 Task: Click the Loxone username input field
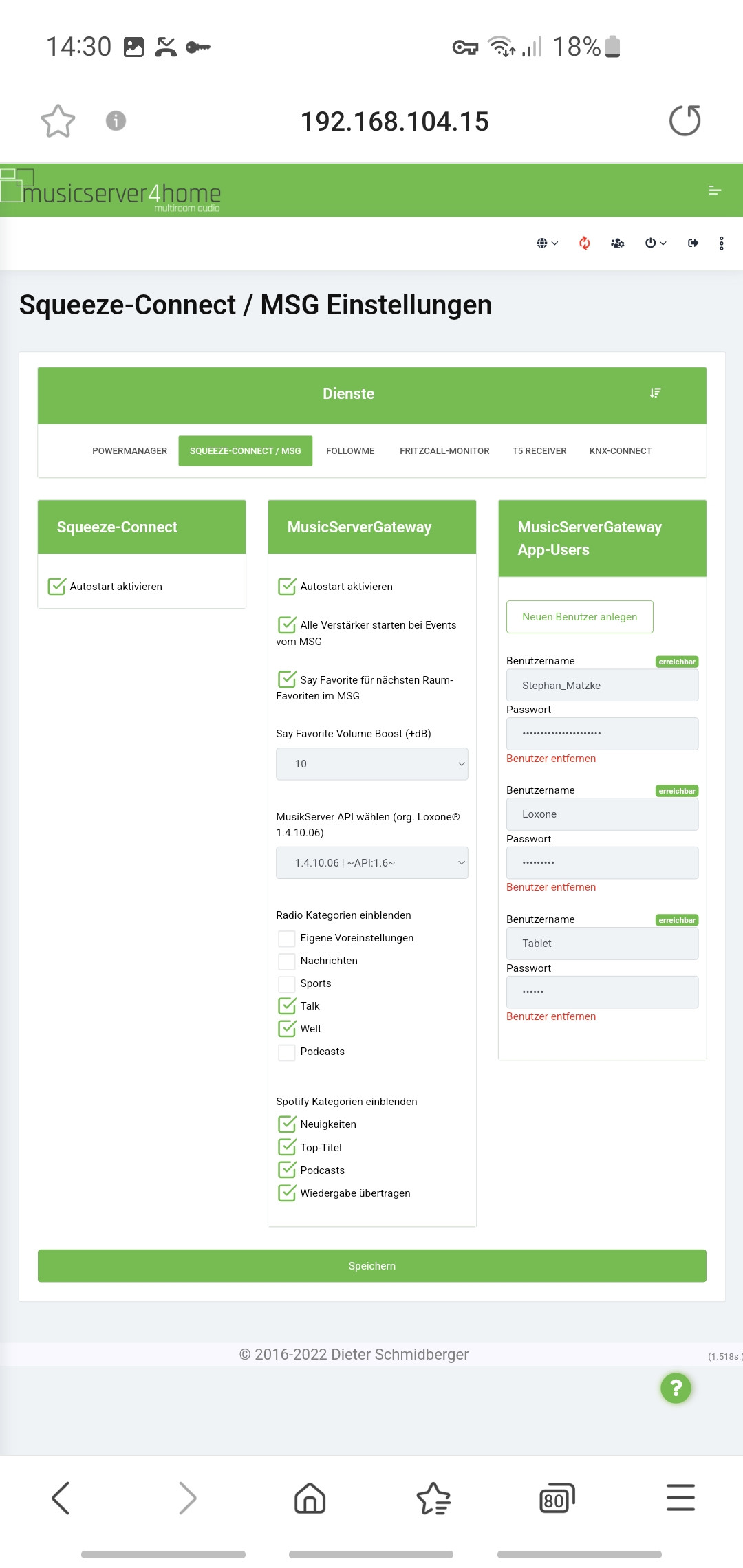tap(602, 814)
